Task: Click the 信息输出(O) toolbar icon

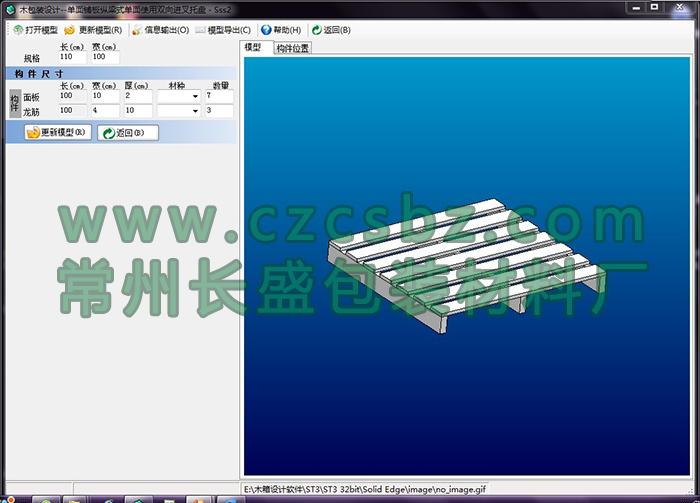Action: 137,30
